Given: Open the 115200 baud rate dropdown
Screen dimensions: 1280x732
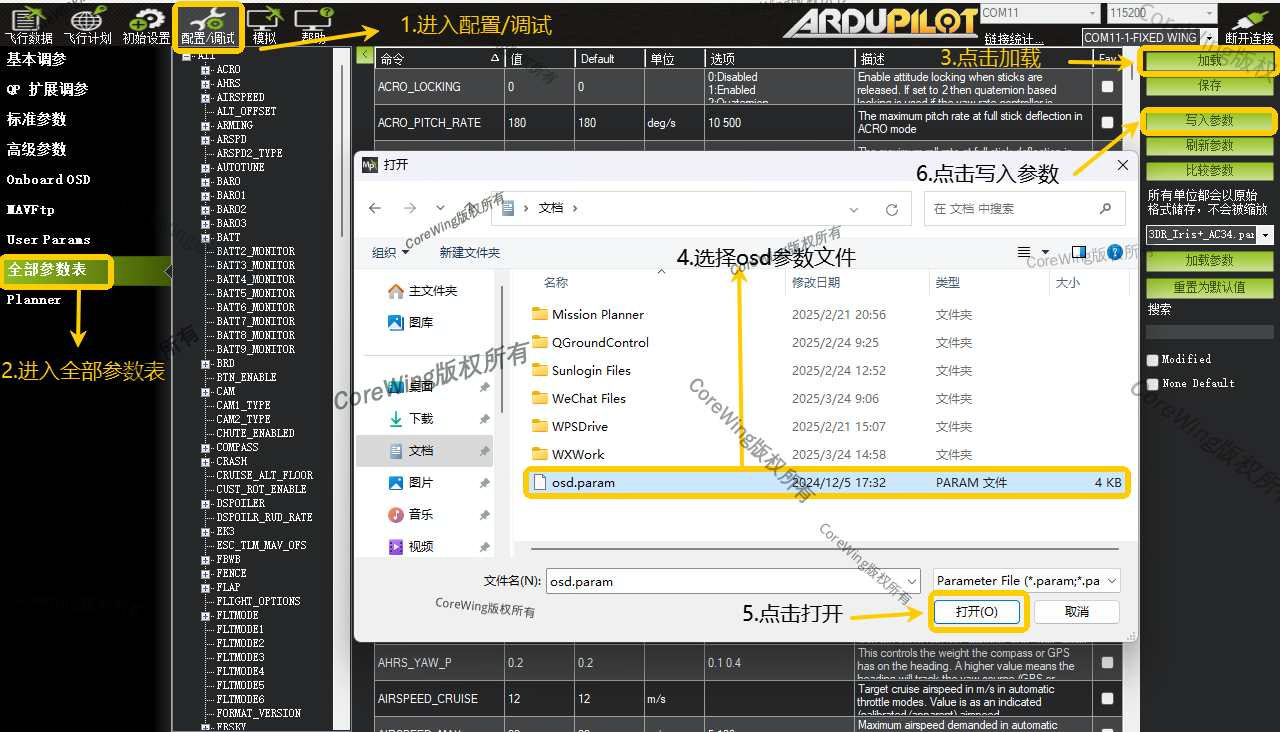Looking at the screenshot, I should [x=1160, y=13].
